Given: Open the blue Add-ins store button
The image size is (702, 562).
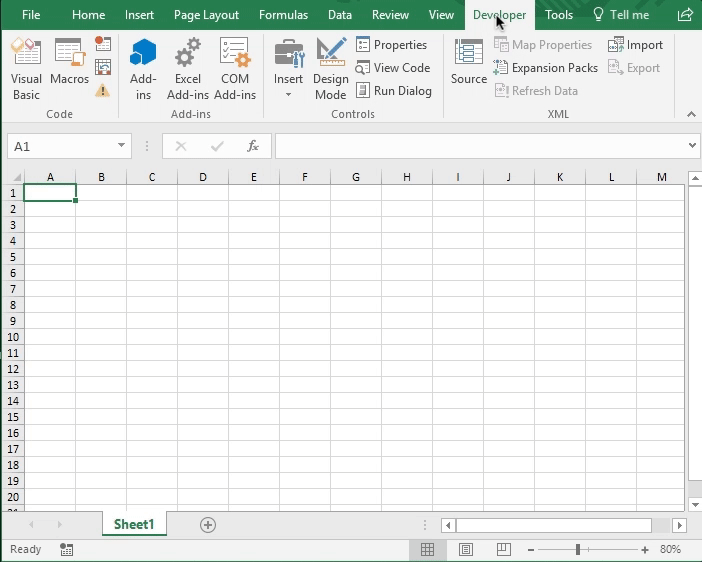Looking at the screenshot, I should click(x=143, y=69).
